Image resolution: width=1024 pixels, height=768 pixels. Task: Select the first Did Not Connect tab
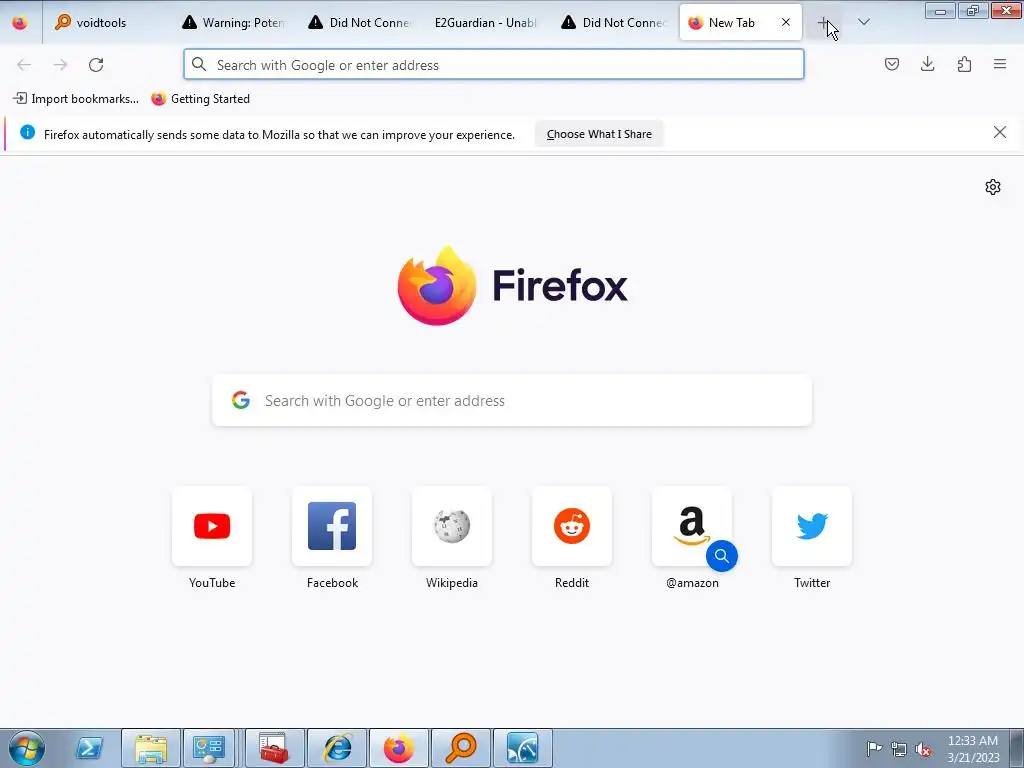click(362, 22)
